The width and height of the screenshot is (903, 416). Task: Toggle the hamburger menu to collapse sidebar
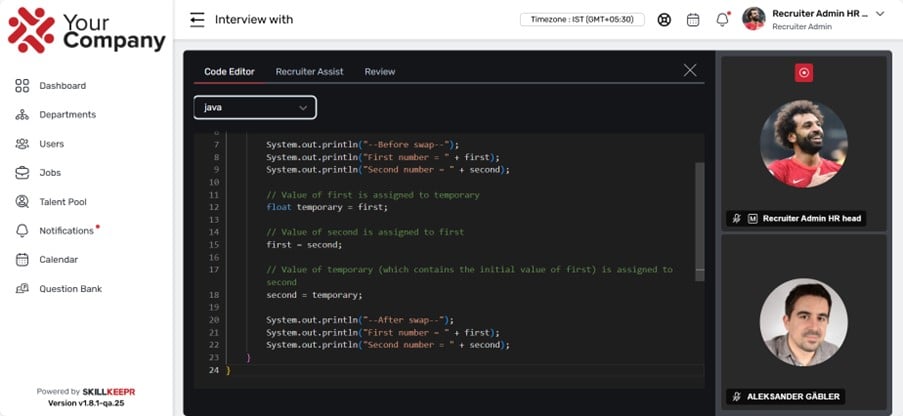(197, 19)
